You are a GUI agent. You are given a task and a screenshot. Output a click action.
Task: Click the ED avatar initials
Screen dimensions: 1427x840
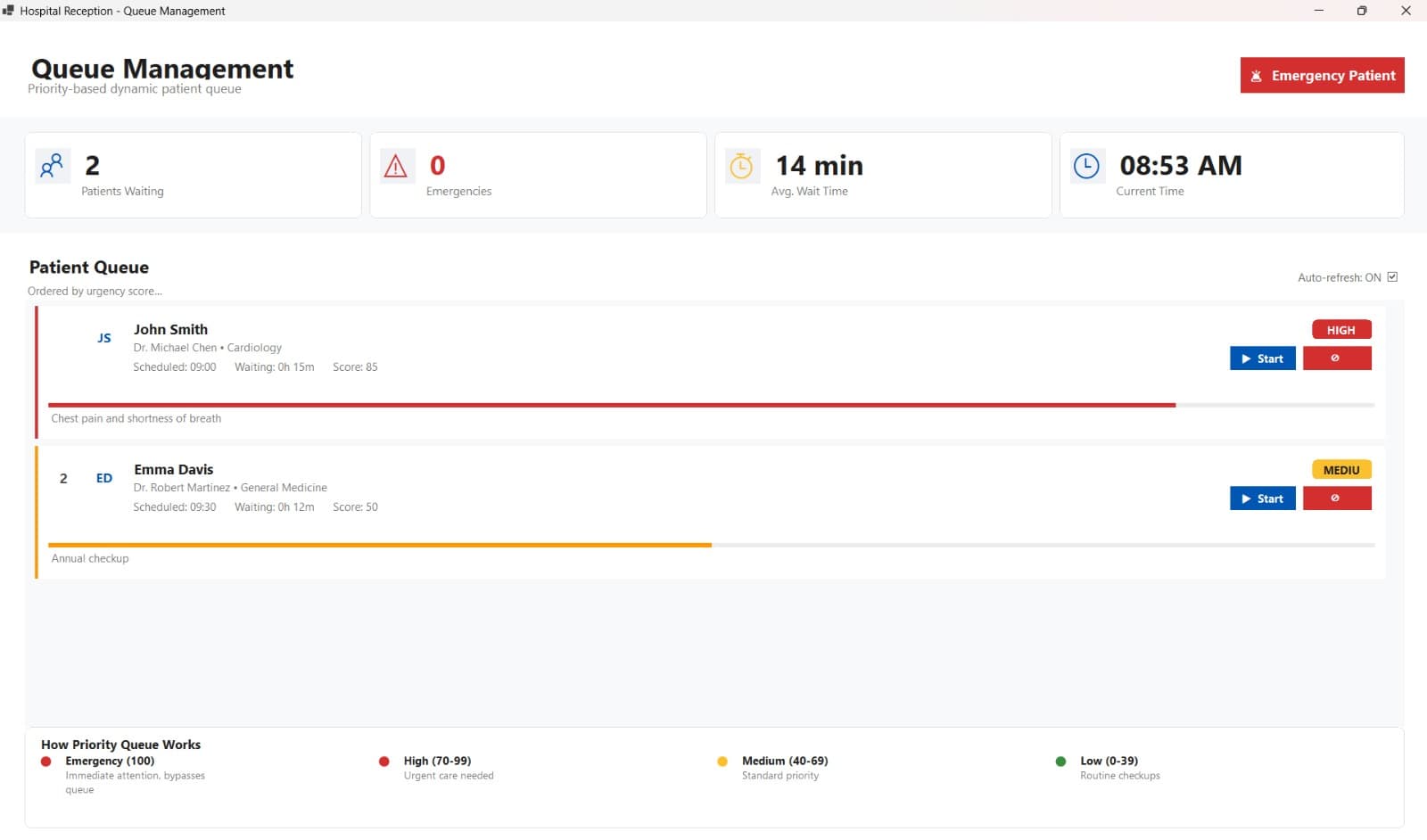[x=104, y=478]
